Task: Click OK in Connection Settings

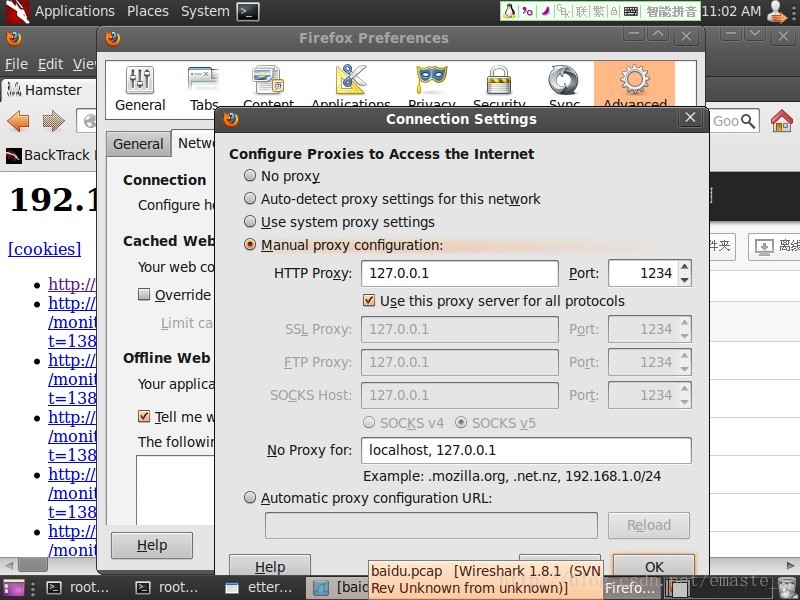Action: (654, 567)
